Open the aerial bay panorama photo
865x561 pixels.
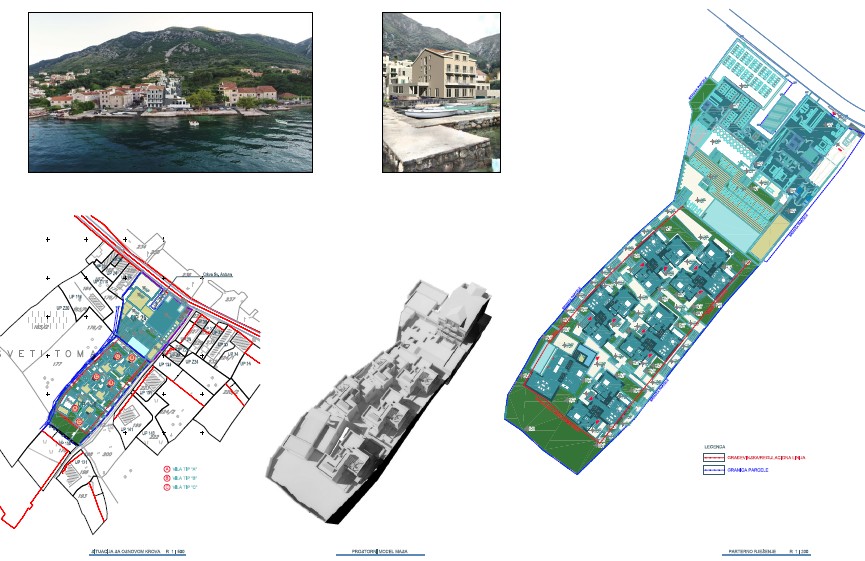pos(170,93)
